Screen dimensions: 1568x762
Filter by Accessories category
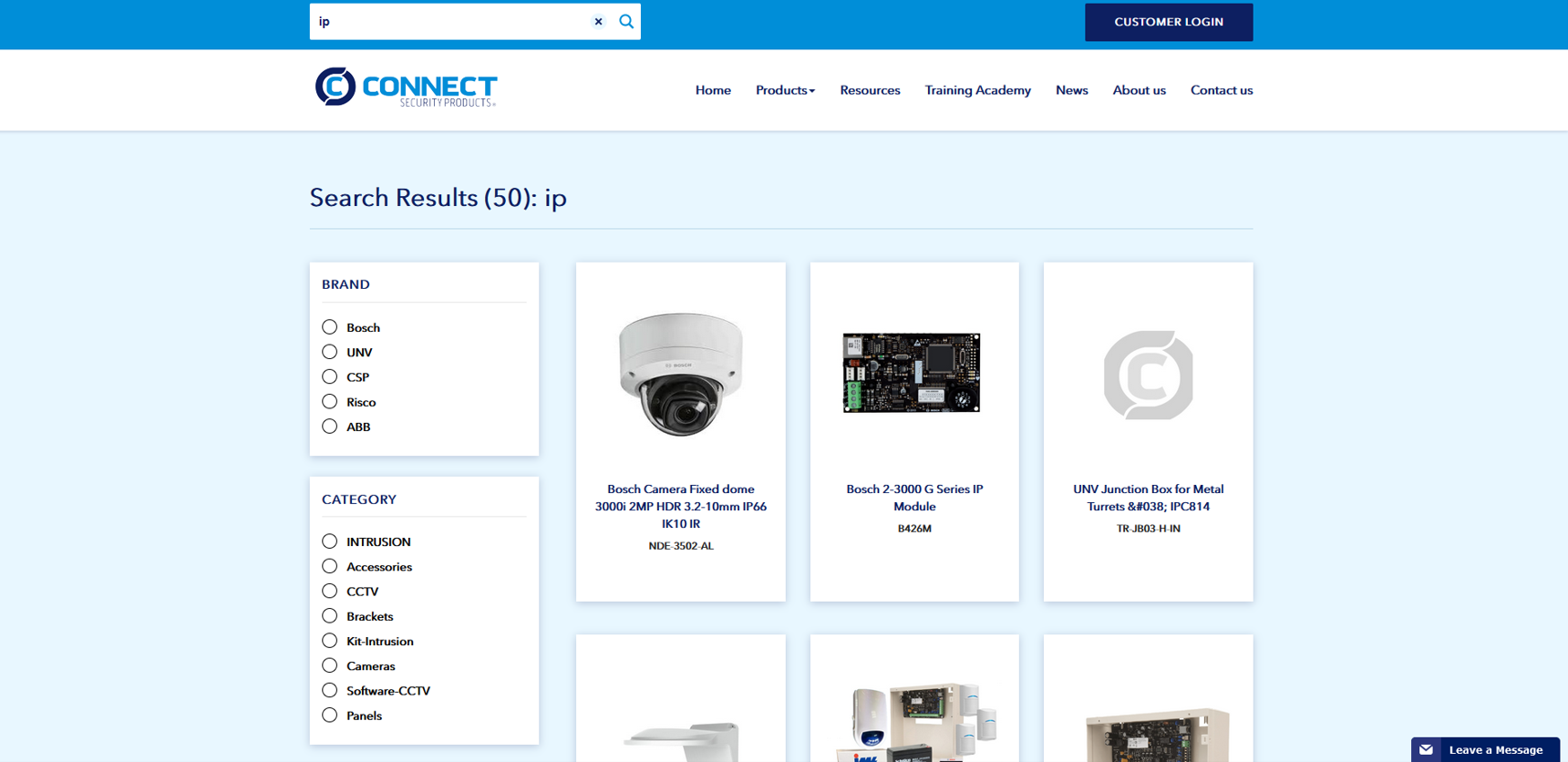(330, 566)
